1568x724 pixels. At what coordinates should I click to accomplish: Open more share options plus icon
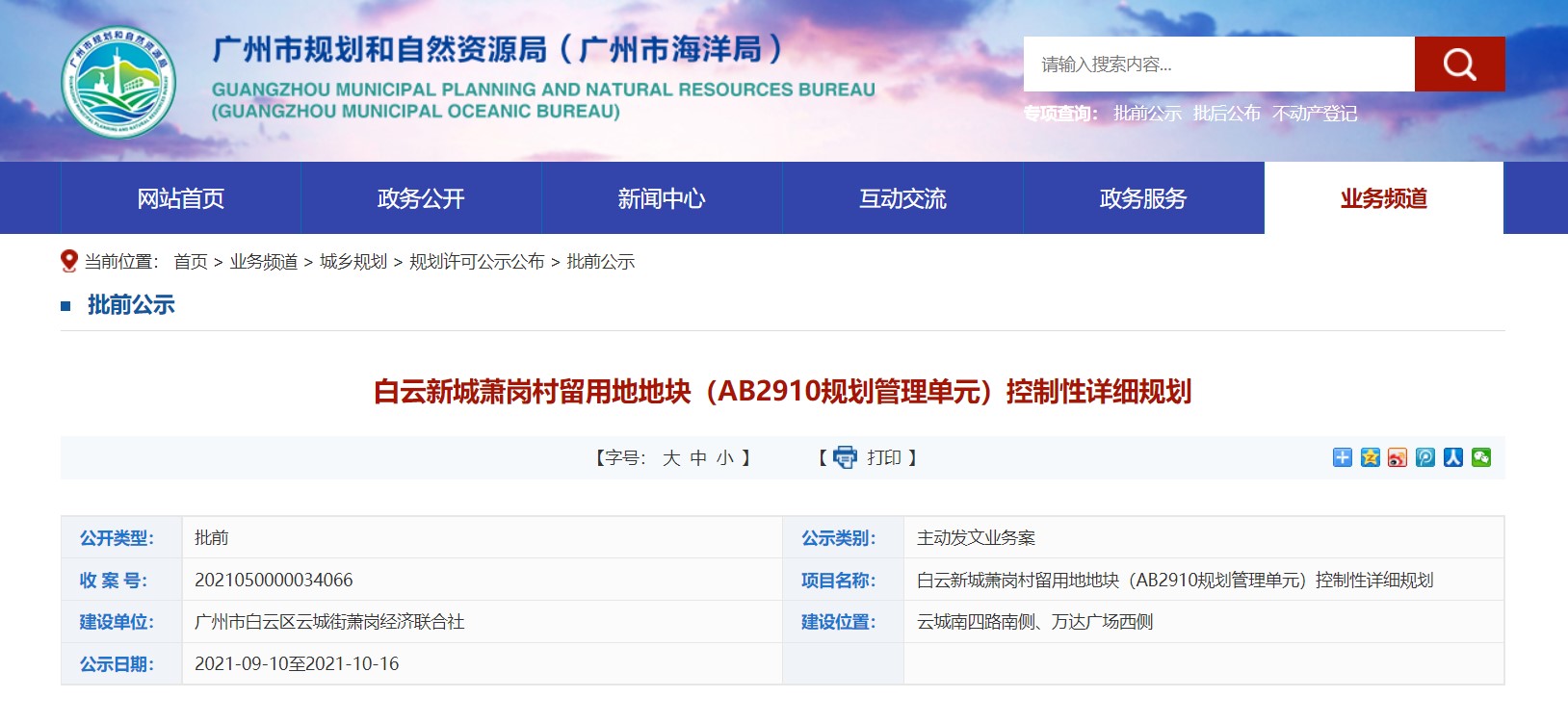click(x=1343, y=457)
